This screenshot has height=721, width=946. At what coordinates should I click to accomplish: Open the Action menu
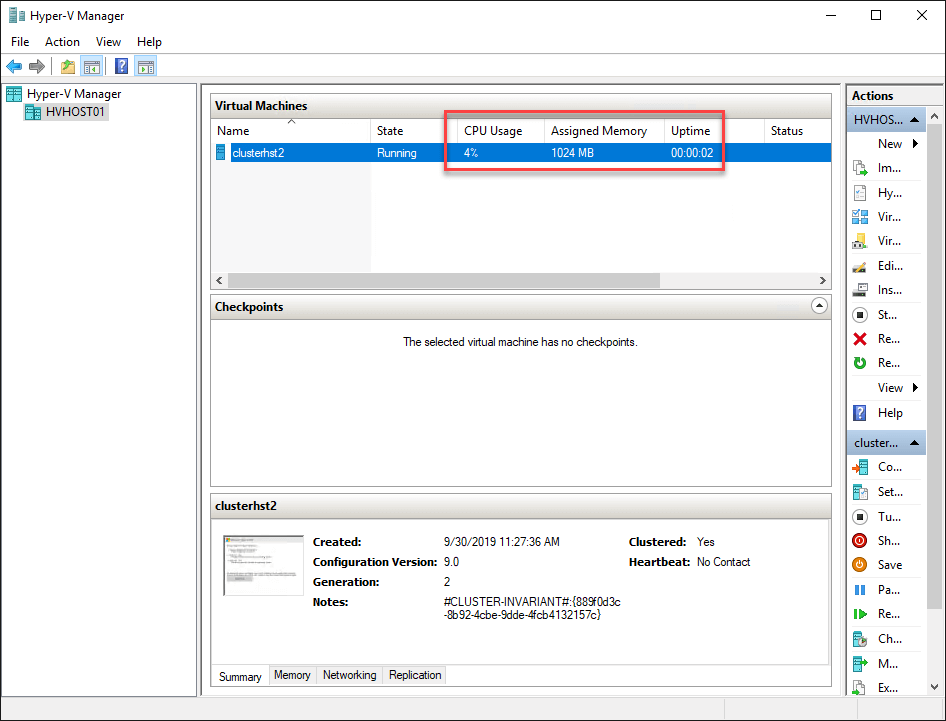click(x=62, y=42)
